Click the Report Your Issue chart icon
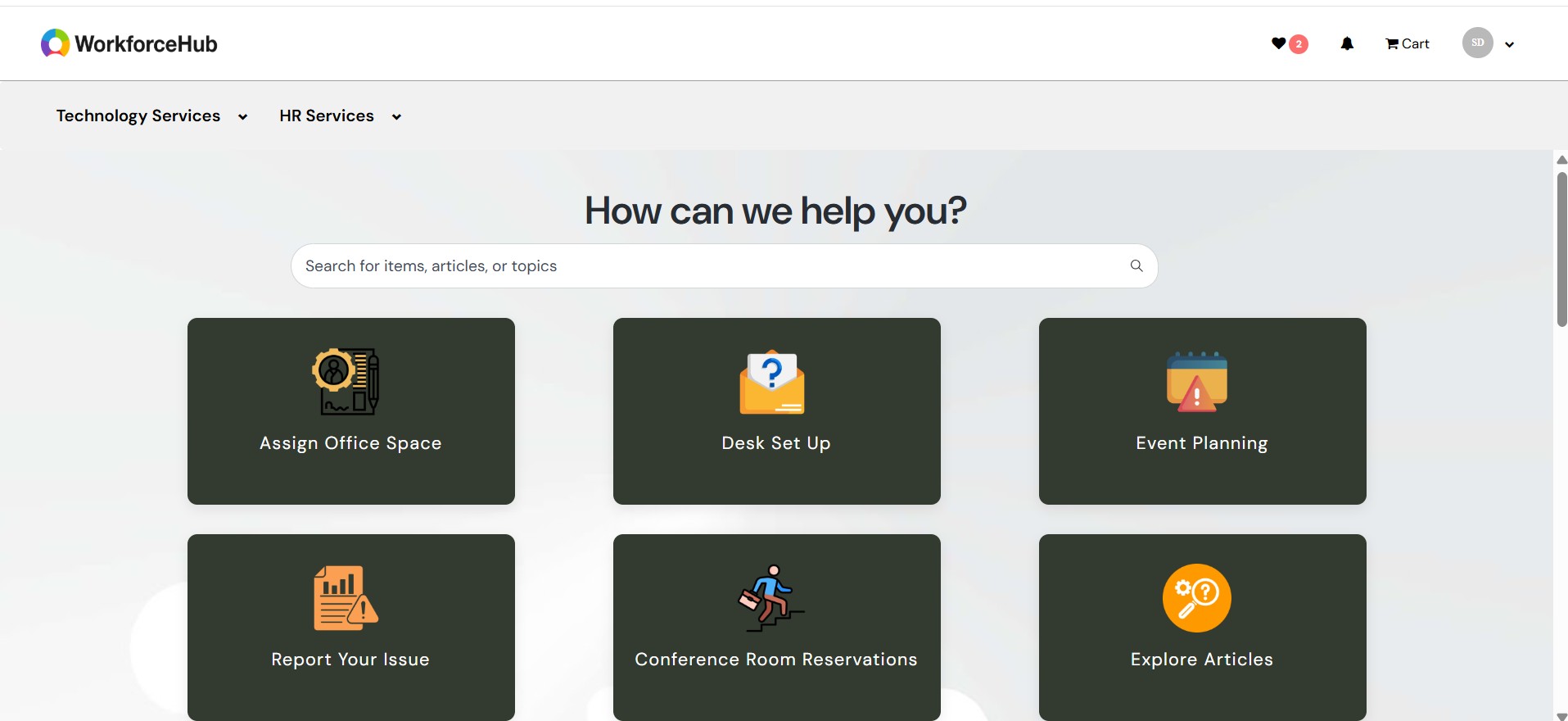1568x721 pixels. [346, 598]
